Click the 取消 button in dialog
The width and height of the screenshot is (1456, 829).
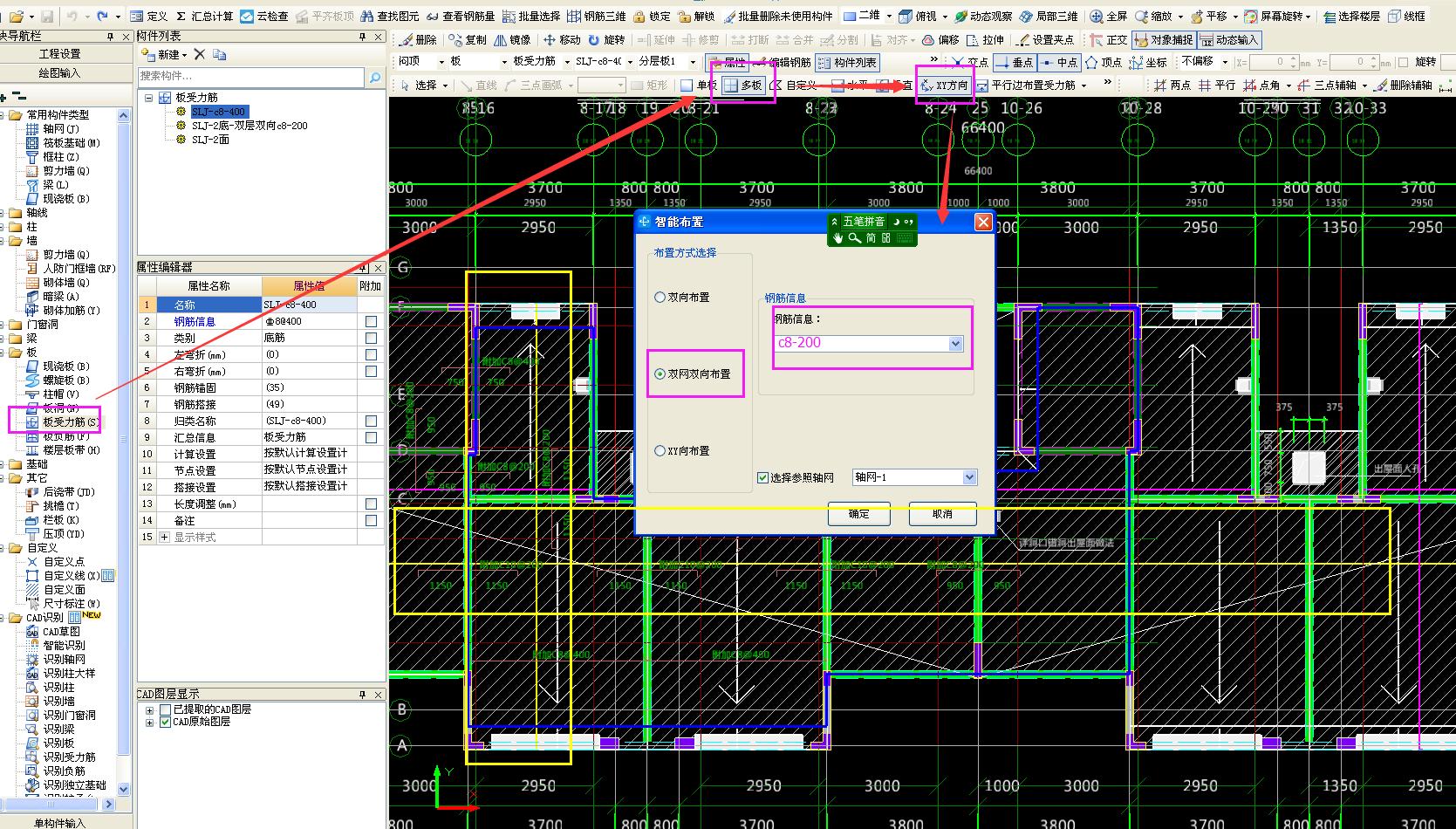click(942, 514)
